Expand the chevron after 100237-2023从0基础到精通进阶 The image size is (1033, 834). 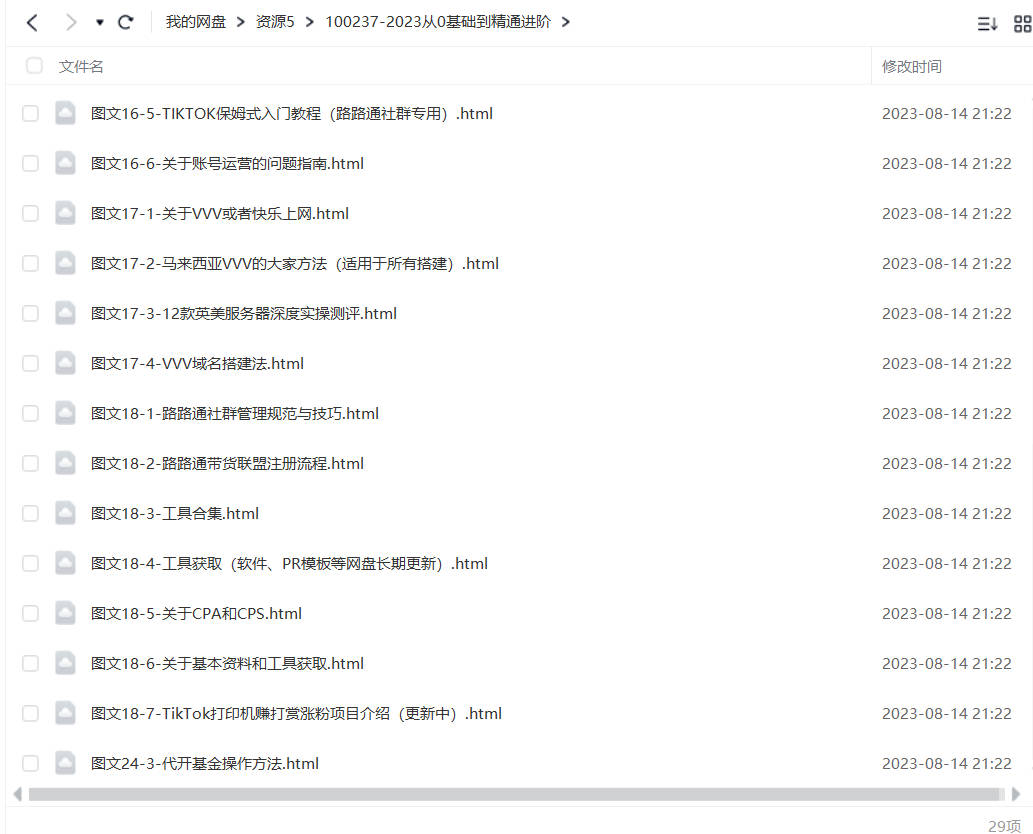click(x=565, y=22)
